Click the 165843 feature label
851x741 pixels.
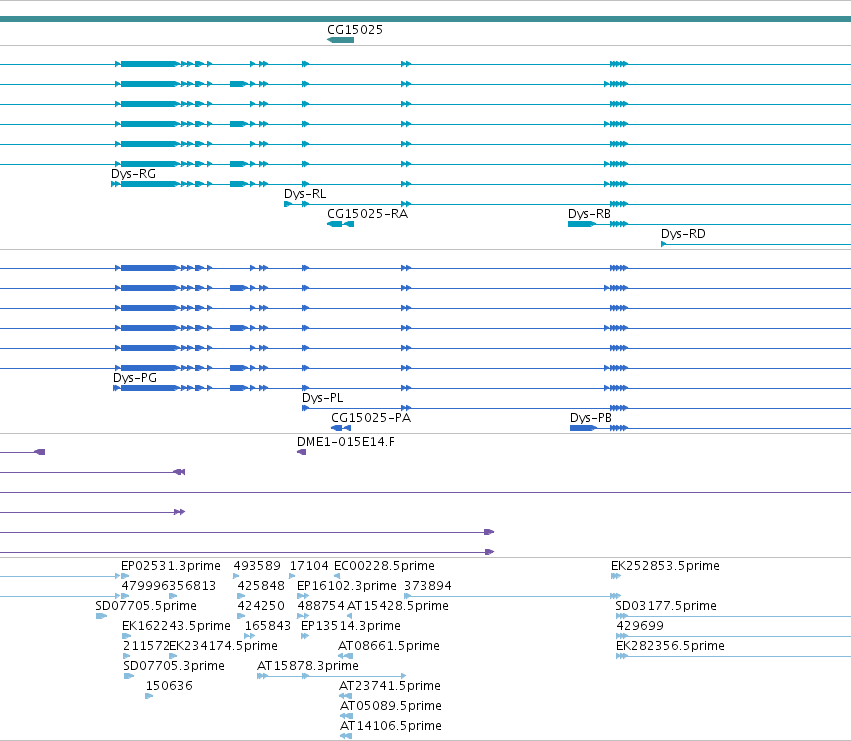click(268, 626)
